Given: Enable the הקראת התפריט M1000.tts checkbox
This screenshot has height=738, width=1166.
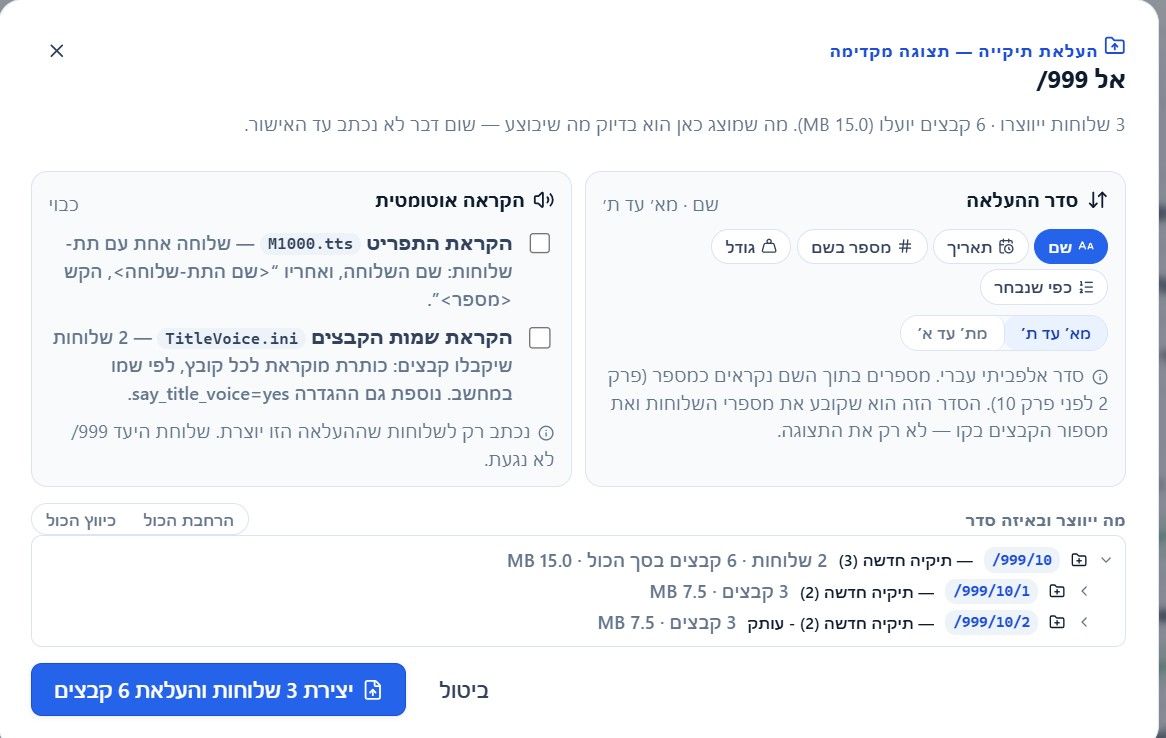Looking at the screenshot, I should [539, 243].
